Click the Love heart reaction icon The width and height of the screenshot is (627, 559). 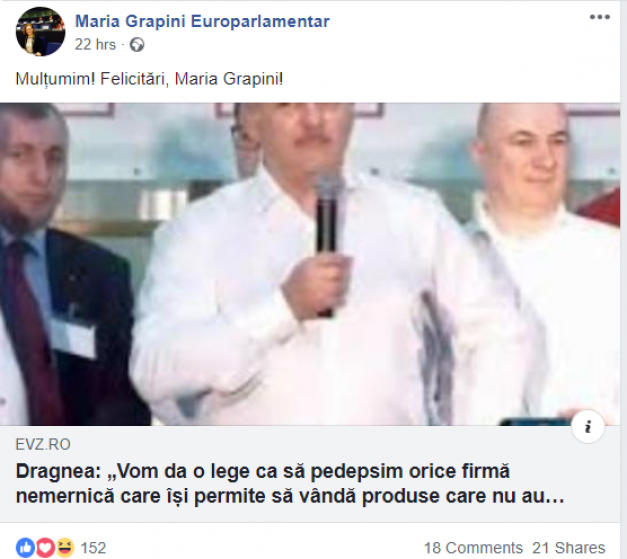(45, 547)
